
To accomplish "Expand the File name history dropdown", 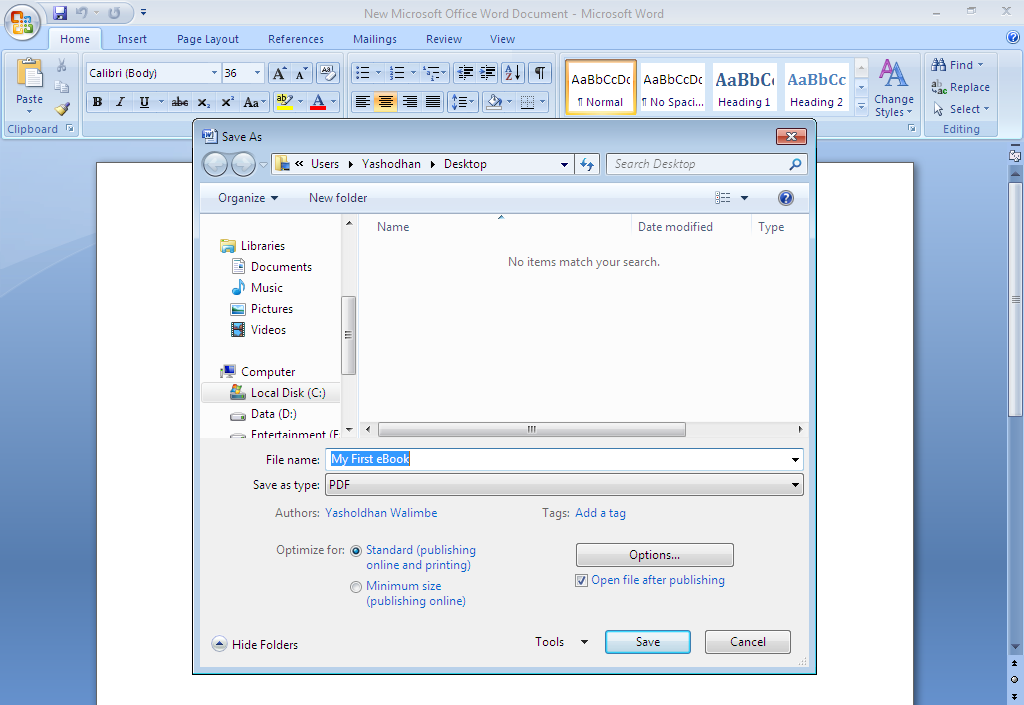I will tap(795, 460).
